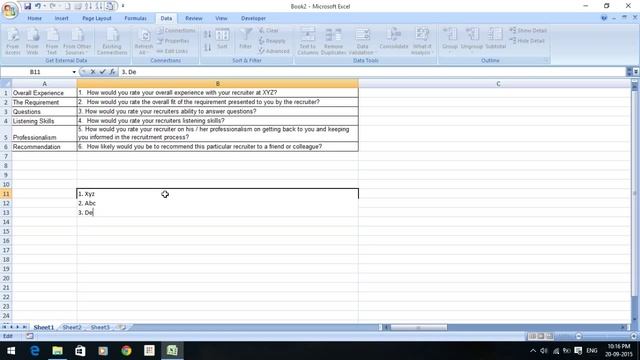Open Microsoft Edge from taskbar
The width and height of the screenshot is (640, 360).
[x=35, y=351]
